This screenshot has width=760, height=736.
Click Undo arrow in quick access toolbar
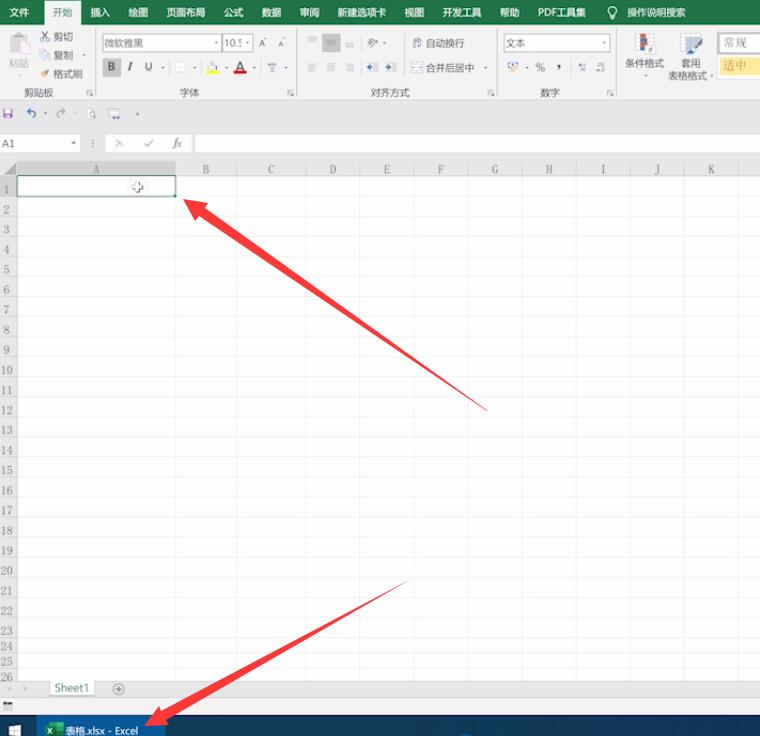click(32, 113)
